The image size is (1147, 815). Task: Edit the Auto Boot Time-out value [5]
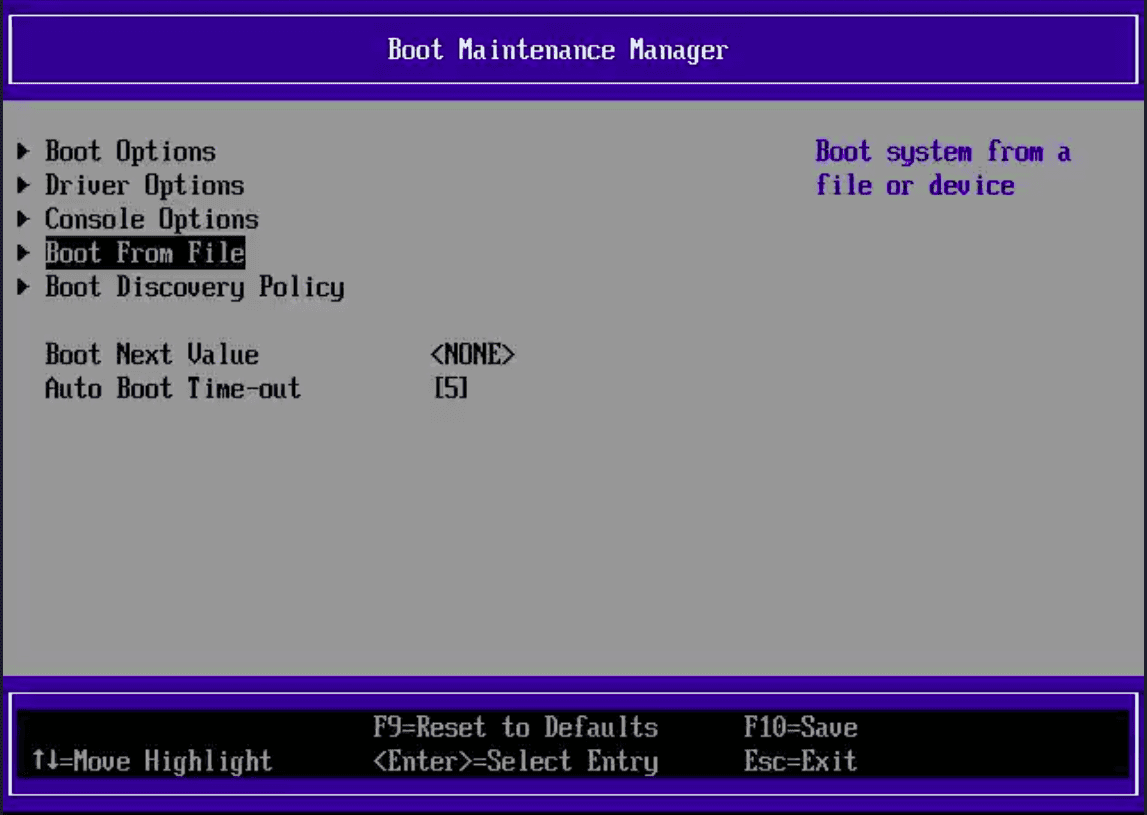point(451,388)
